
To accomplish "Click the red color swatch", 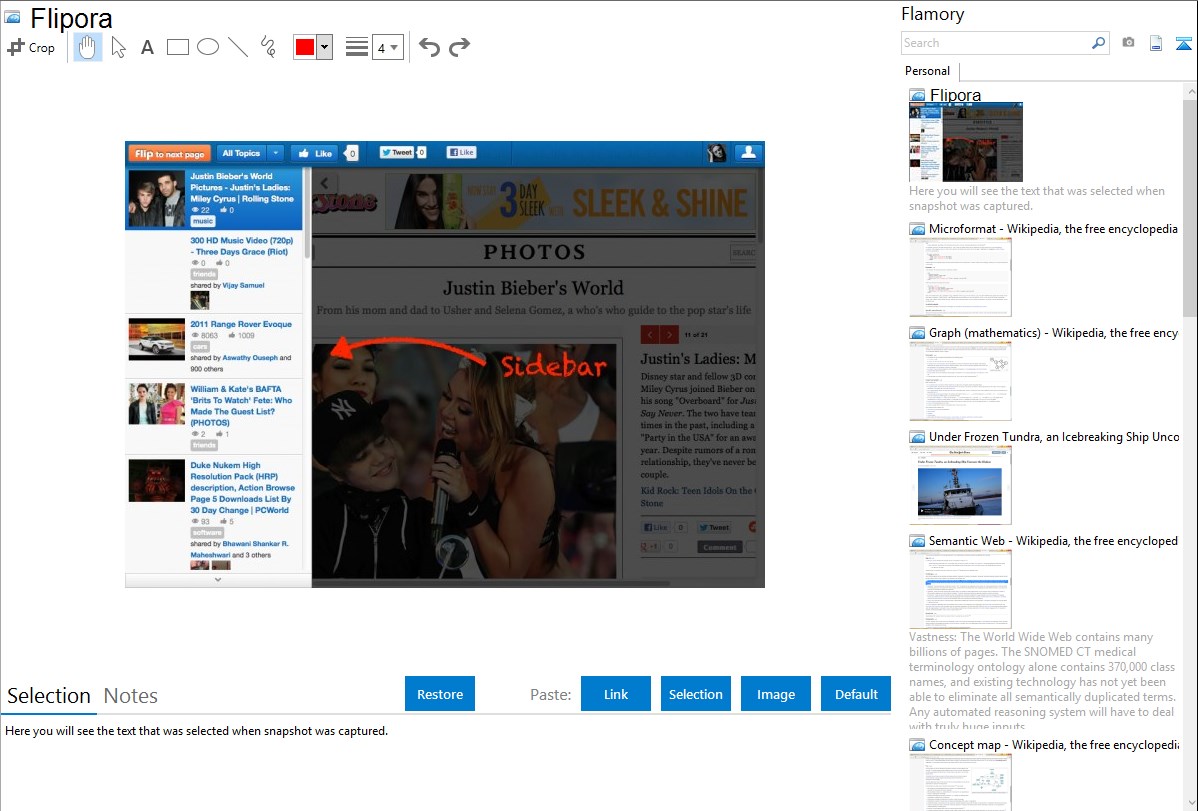I will (x=305, y=47).
